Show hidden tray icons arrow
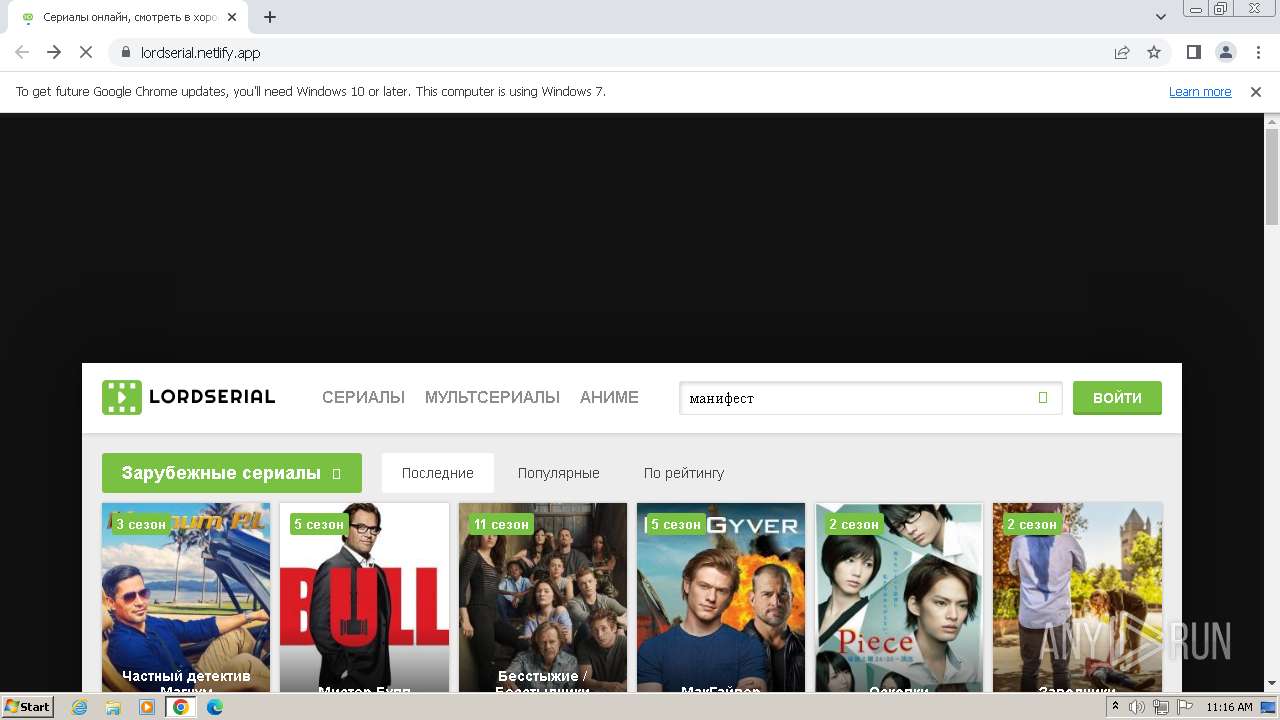This screenshot has width=1280, height=720. 1115,707
